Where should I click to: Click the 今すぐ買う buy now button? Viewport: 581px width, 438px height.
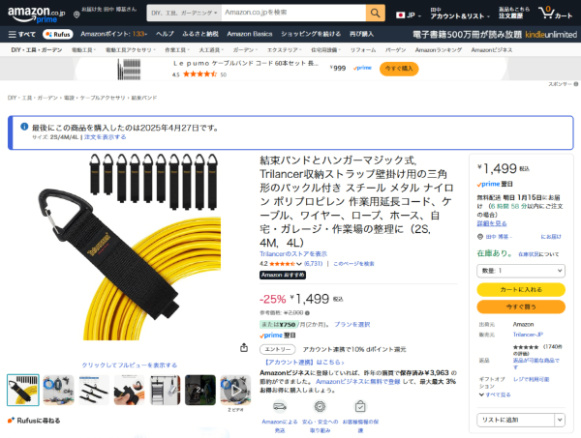[521, 307]
